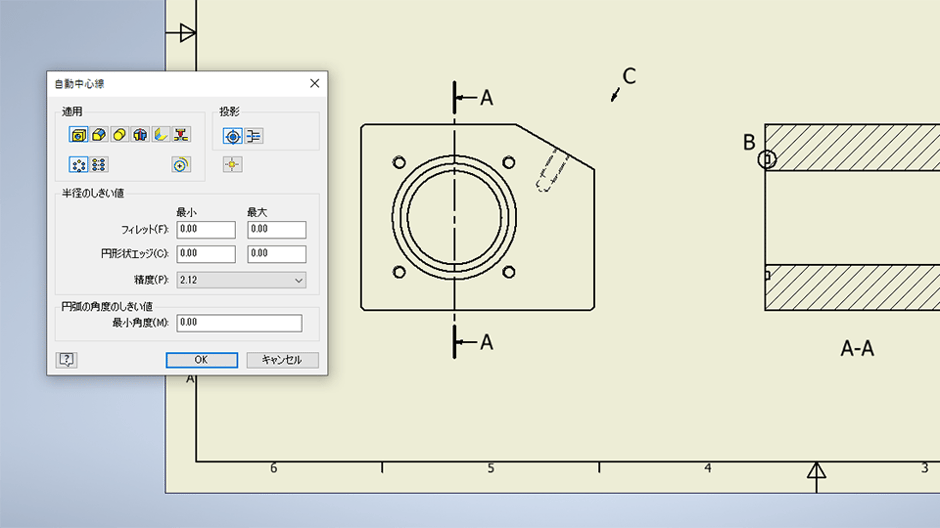Toggle fillet features centerline icon
The width and height of the screenshot is (940, 528).
(99, 135)
